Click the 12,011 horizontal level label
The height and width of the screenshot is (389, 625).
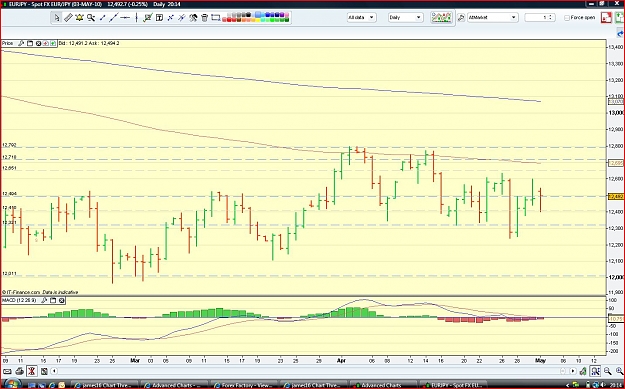[x=9, y=273]
